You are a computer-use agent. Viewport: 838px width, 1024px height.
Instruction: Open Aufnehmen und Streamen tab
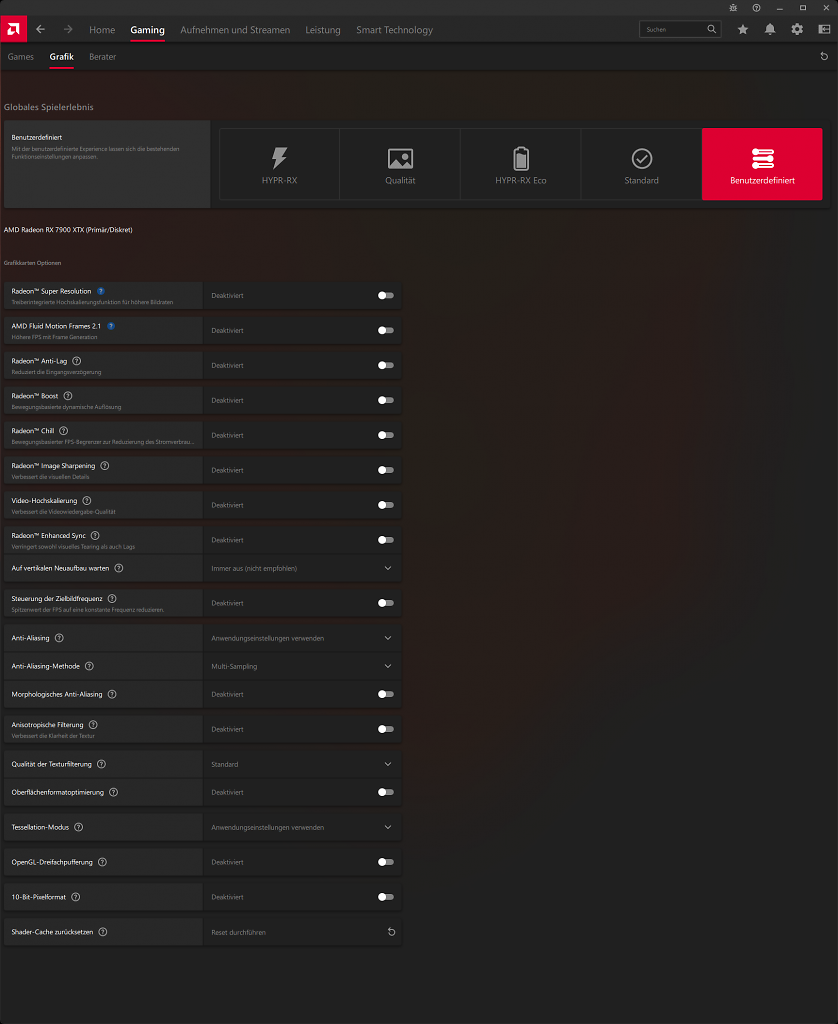pyautogui.click(x=235, y=30)
